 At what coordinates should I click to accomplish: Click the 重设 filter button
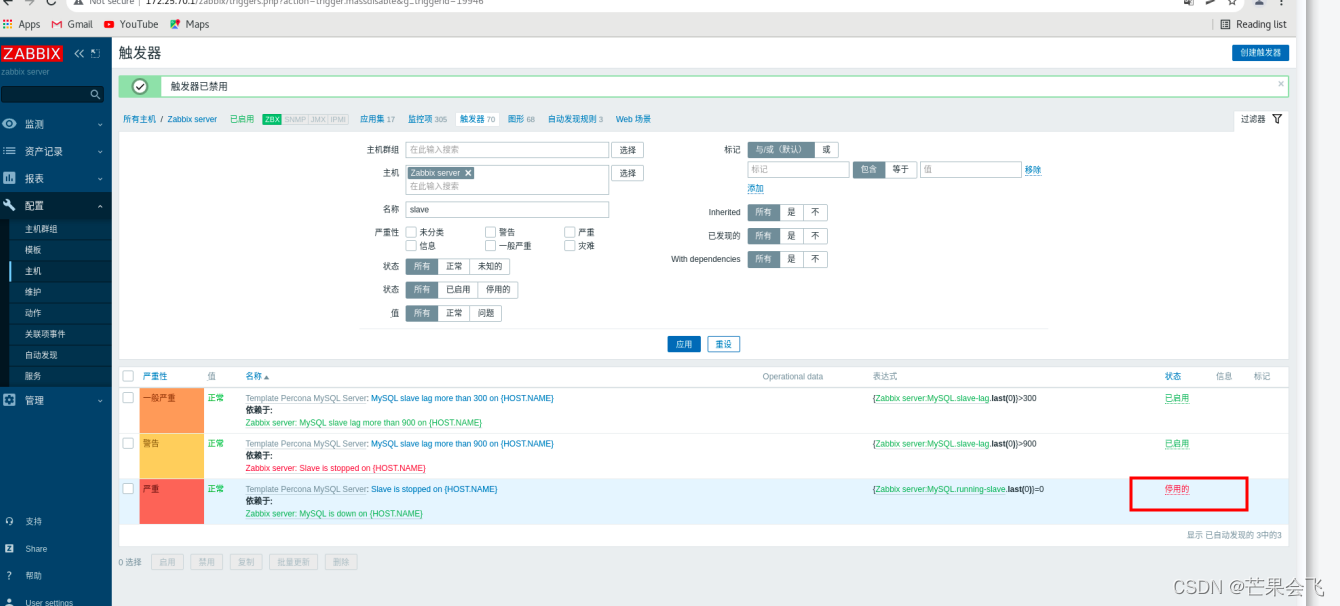coord(724,344)
